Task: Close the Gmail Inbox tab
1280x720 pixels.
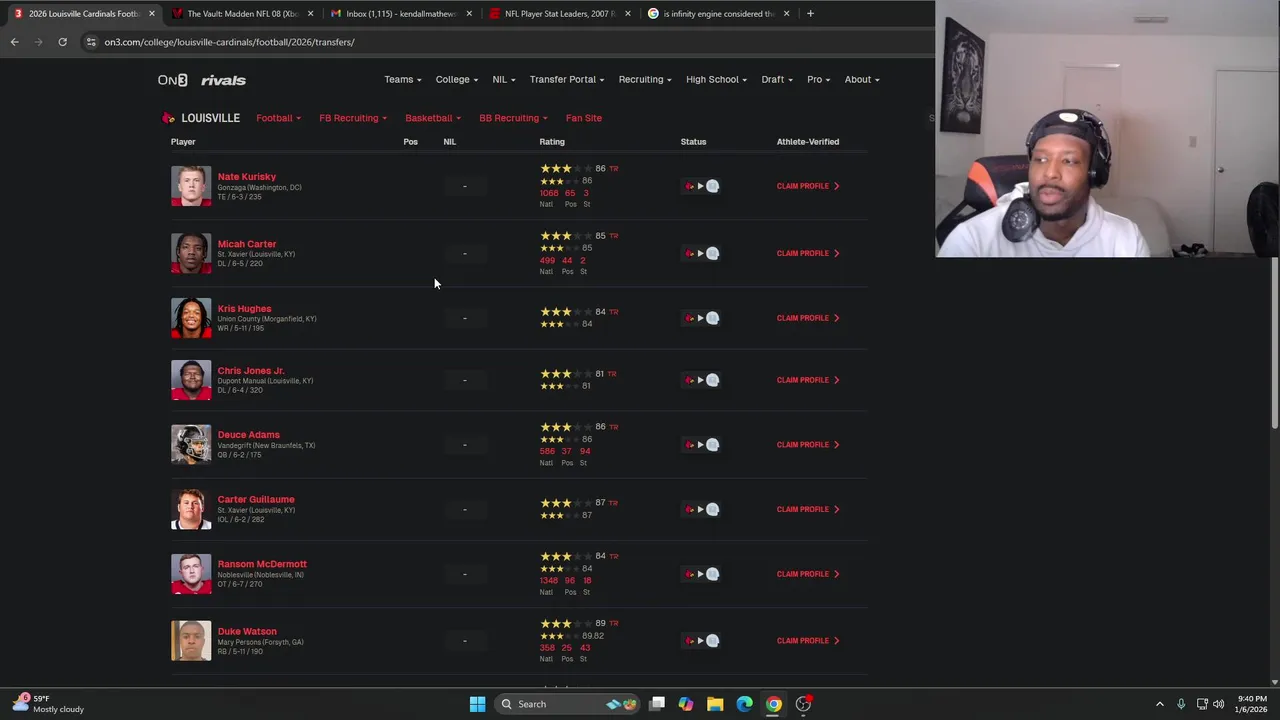Action: 469,14
